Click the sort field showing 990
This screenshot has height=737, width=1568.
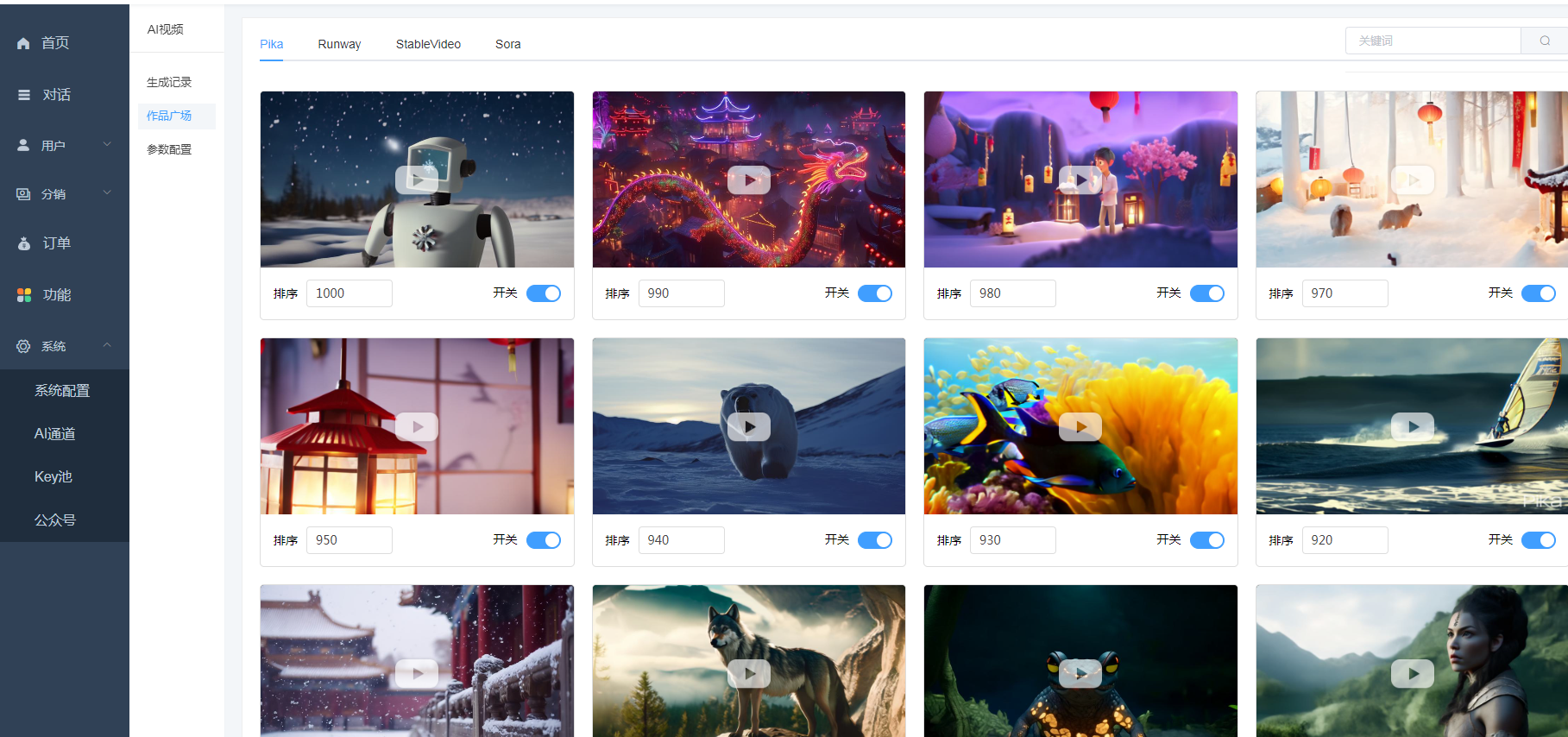point(682,293)
